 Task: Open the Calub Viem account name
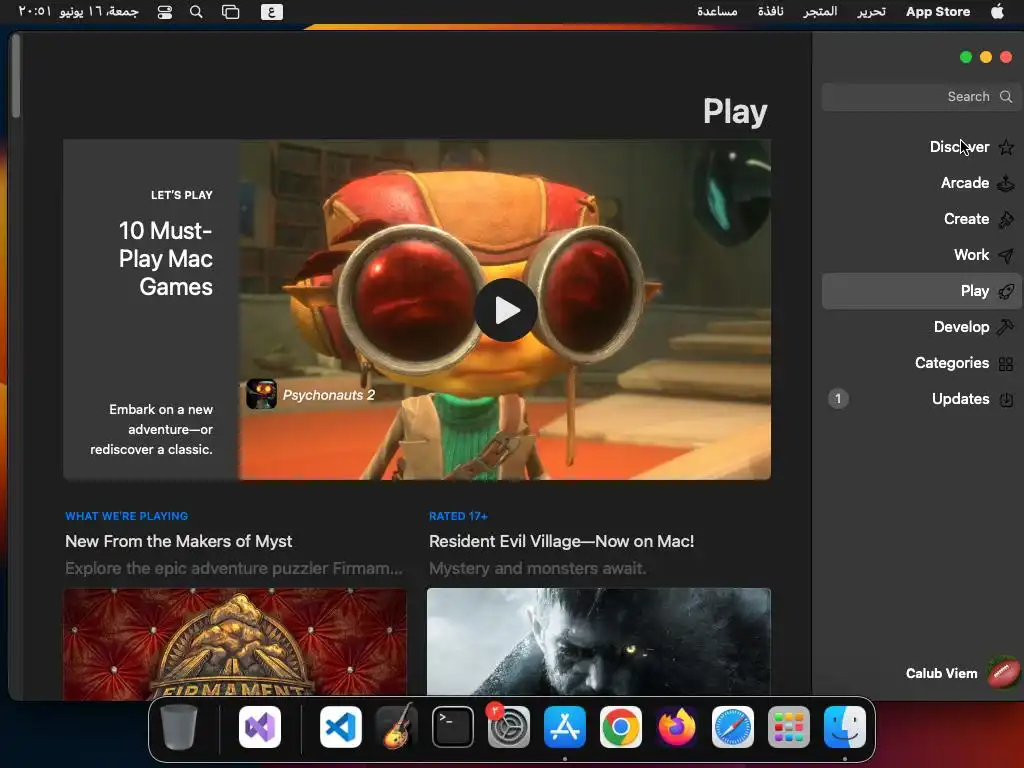[941, 673]
